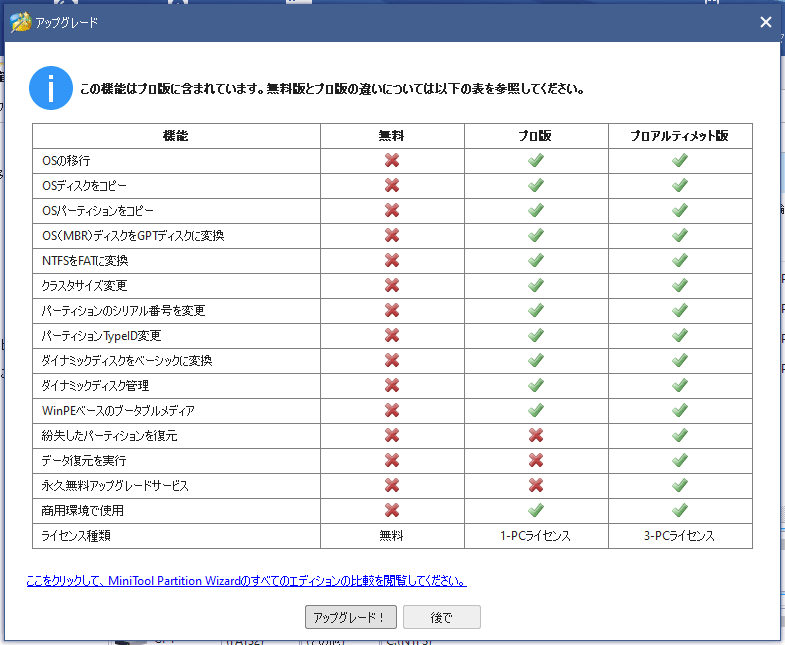The width and height of the screenshot is (785, 645).
Task: Click red X for 永久無料アップグレードサービス in プロ版 column
Action: pos(536,485)
